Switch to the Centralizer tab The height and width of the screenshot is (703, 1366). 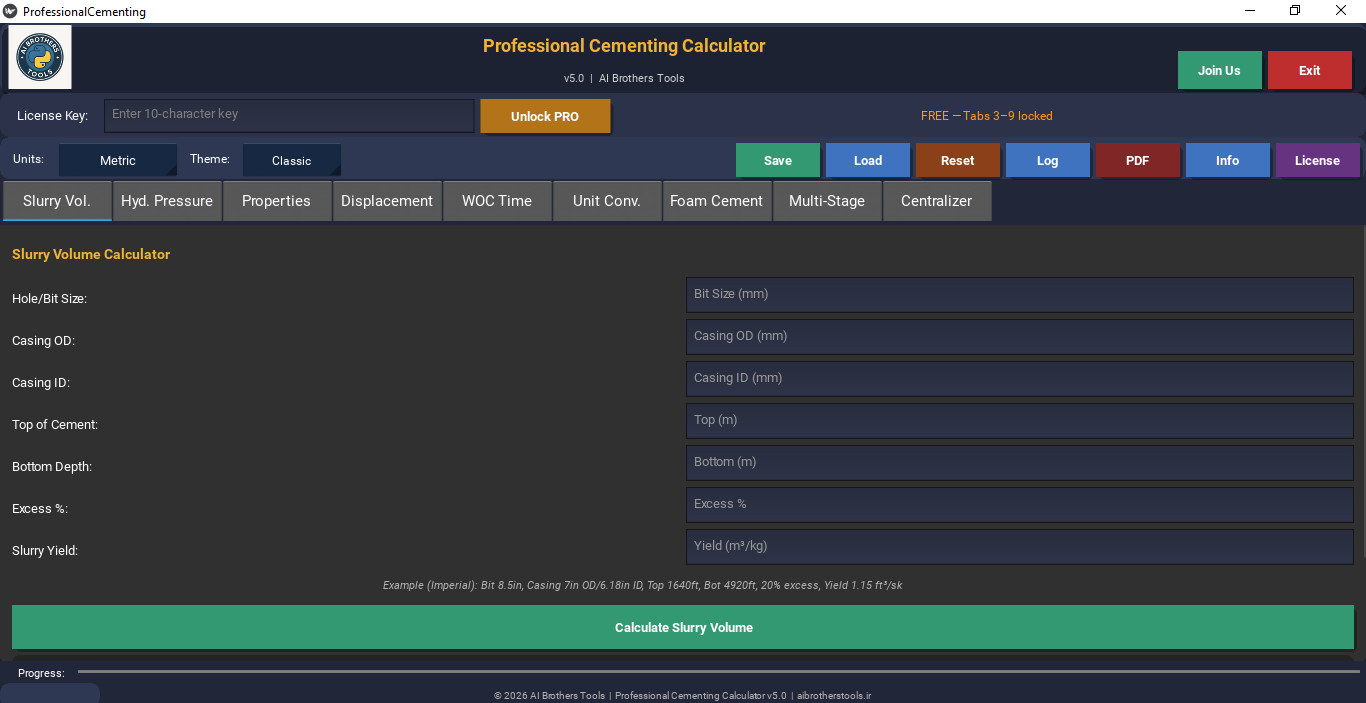(x=937, y=201)
